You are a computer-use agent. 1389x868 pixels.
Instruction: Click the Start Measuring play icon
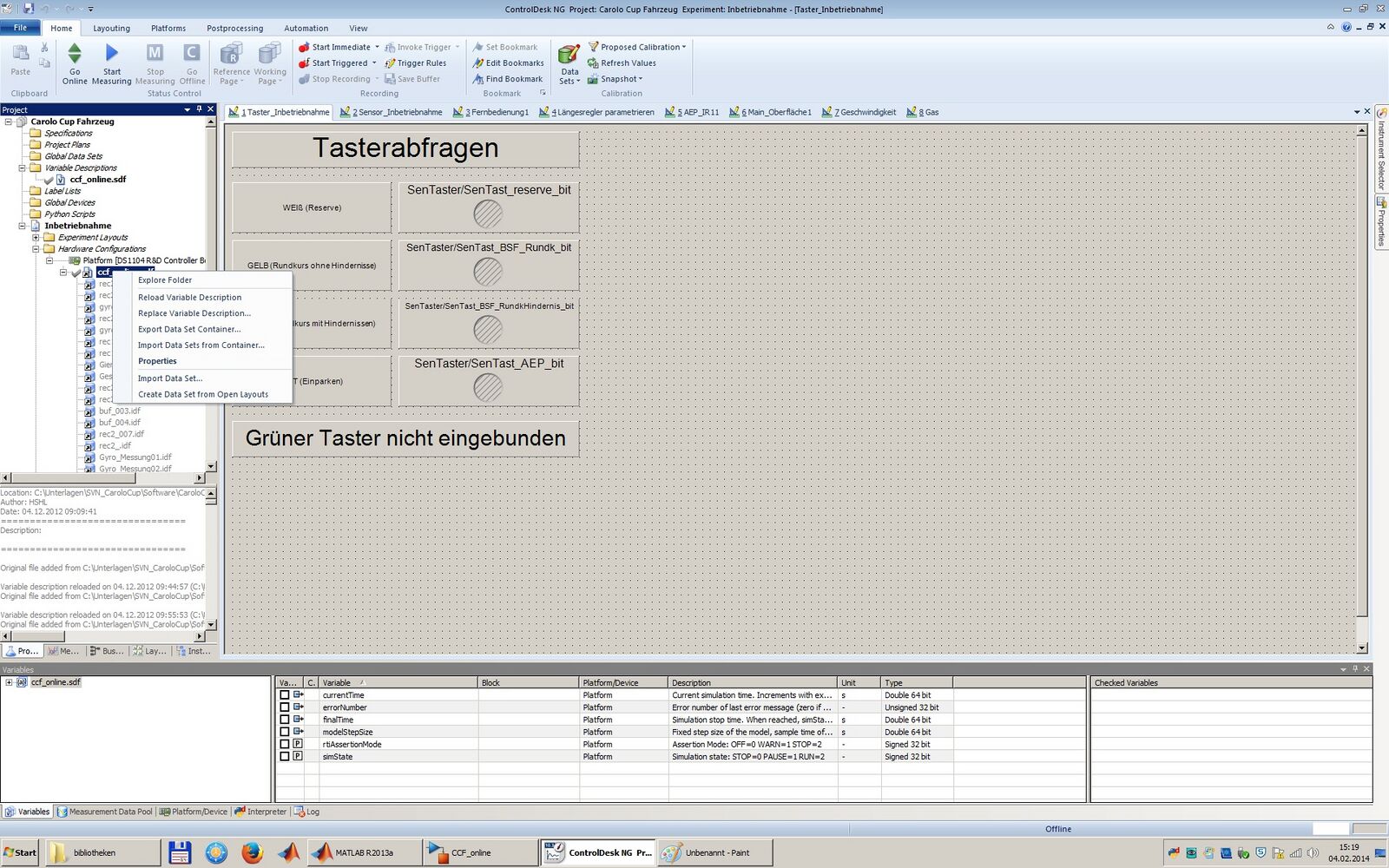pyautogui.click(x=112, y=54)
